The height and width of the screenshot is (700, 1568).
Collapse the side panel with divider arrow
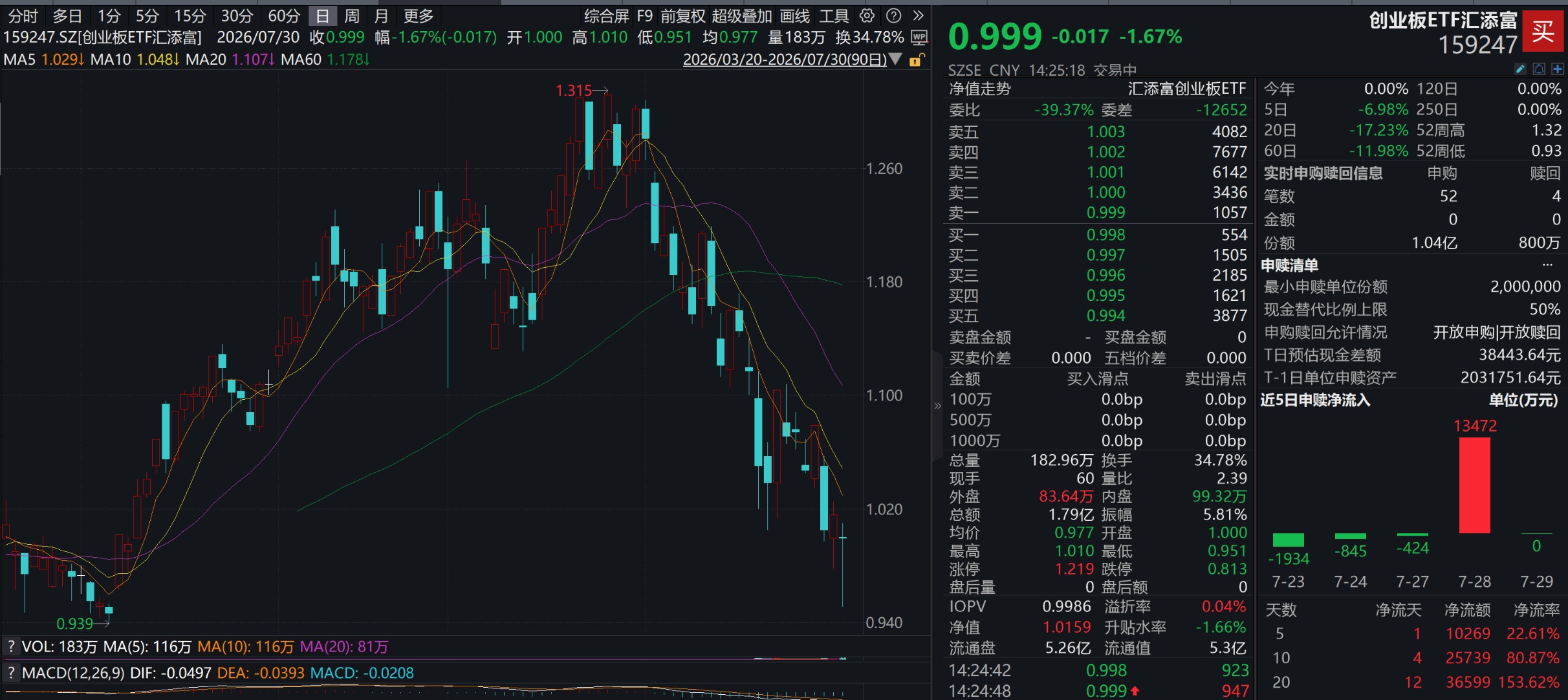937,406
